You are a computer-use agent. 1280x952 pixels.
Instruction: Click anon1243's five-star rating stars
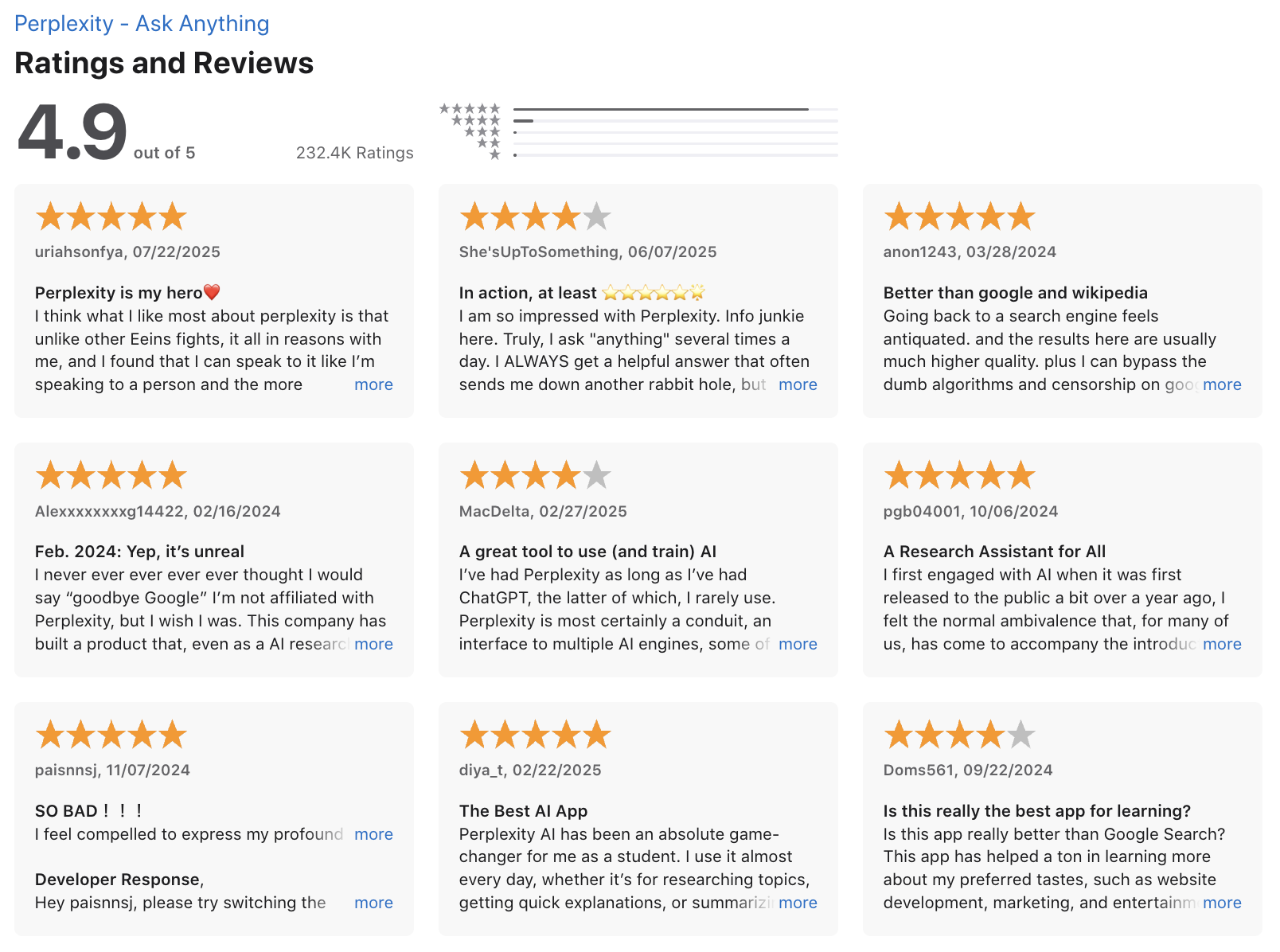click(959, 215)
